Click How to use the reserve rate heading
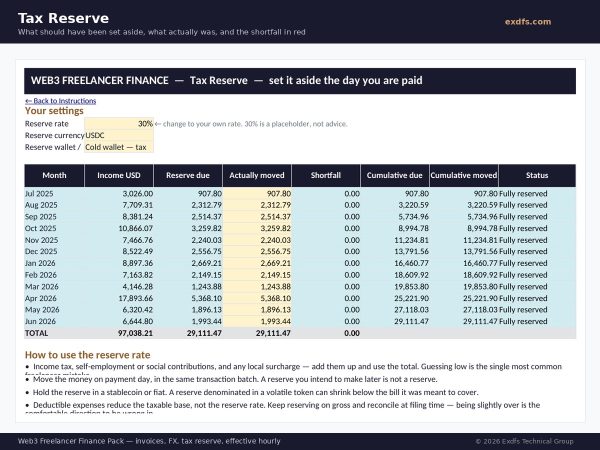Image resolution: width=600 pixels, height=450 pixels. coord(87,355)
